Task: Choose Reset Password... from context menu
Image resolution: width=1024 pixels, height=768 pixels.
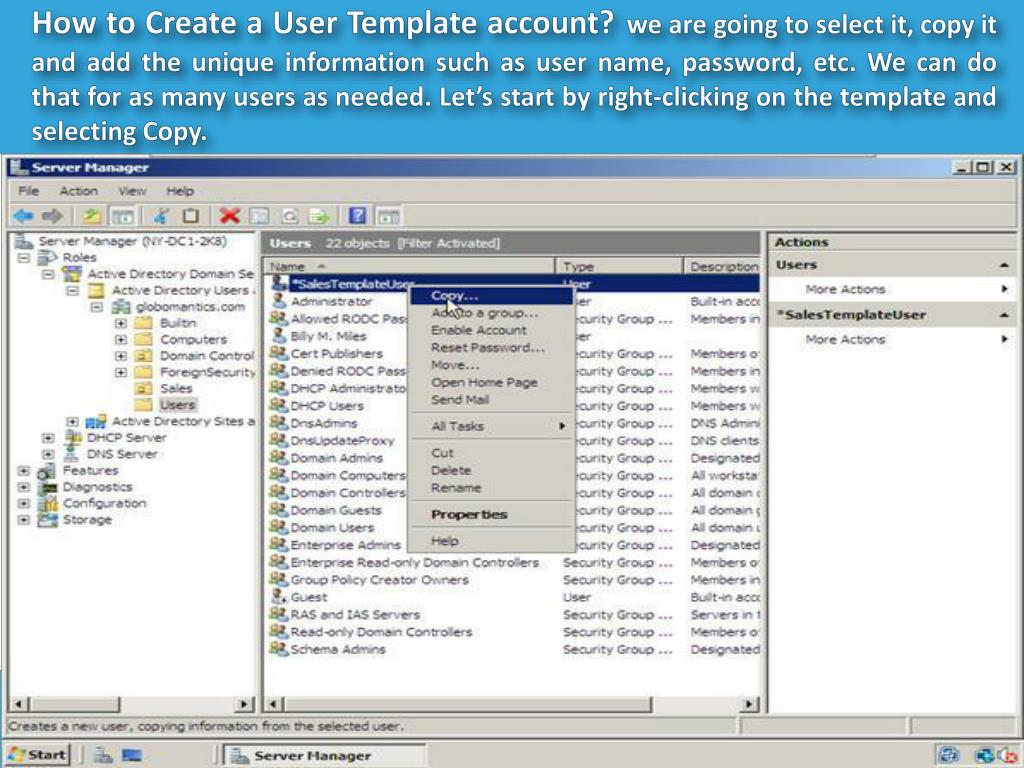Action: pyautogui.click(x=491, y=347)
